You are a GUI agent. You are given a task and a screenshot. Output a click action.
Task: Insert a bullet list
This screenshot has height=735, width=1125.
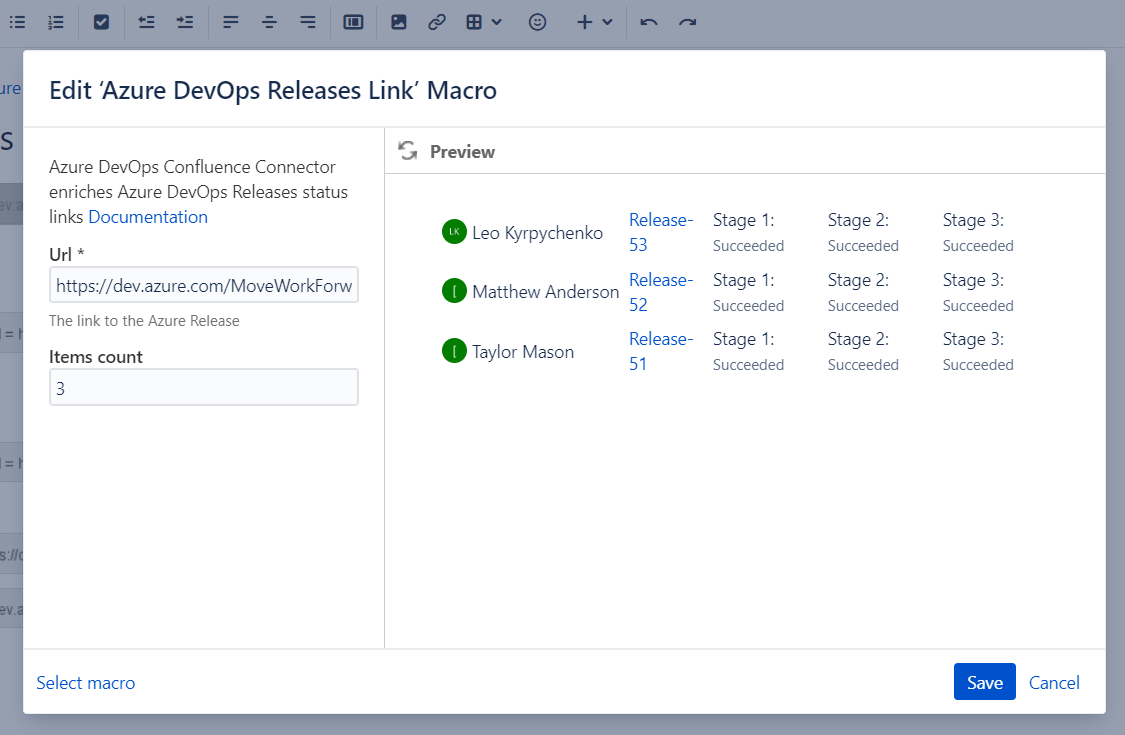18,21
